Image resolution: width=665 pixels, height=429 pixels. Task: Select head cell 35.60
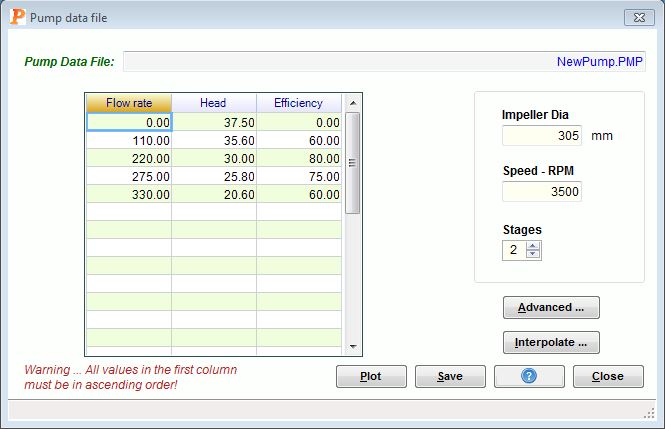click(x=214, y=140)
